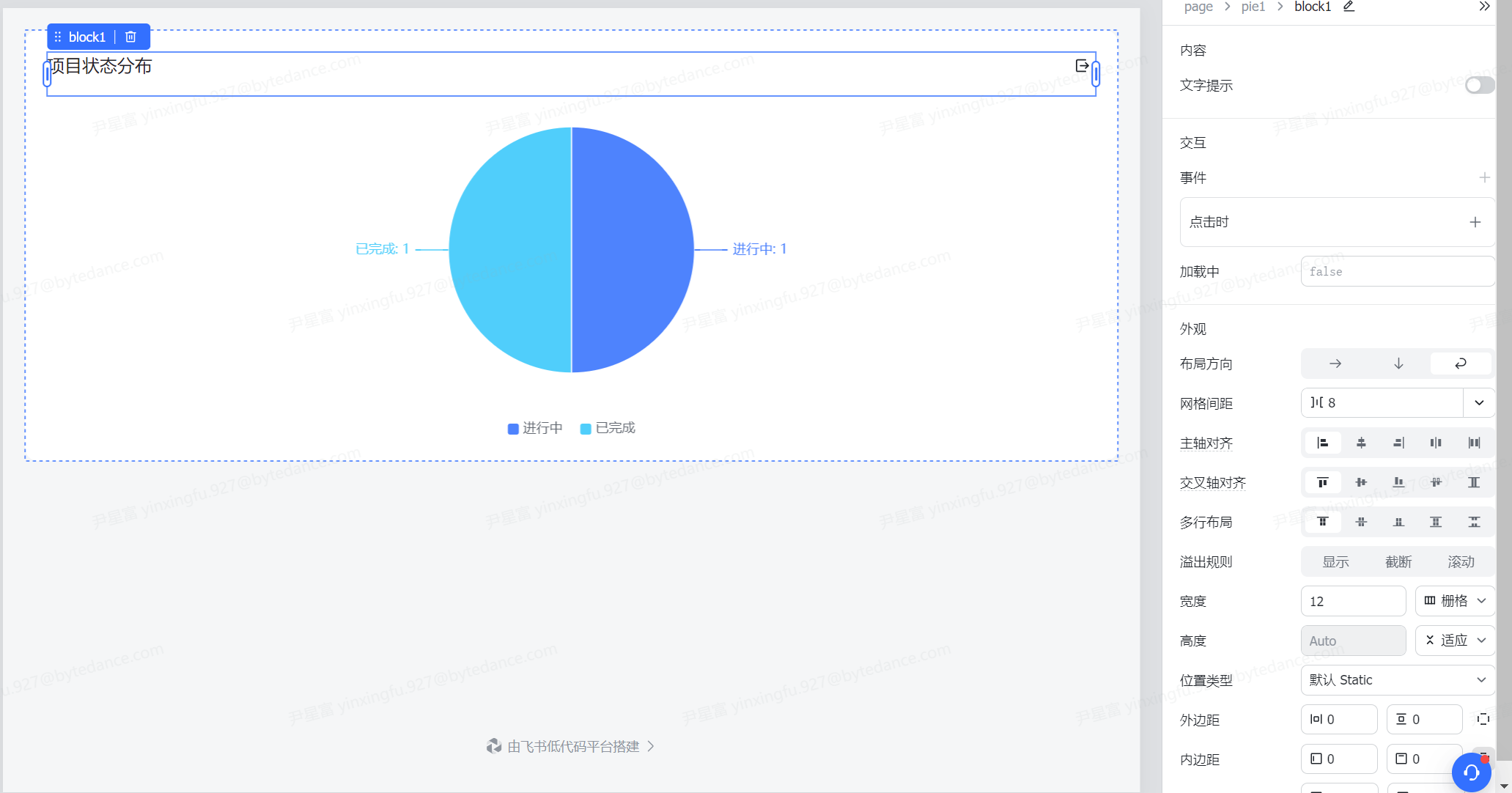1512x793 pixels.
Task: Set 主轴对齐 to space-around
Action: point(1436,443)
